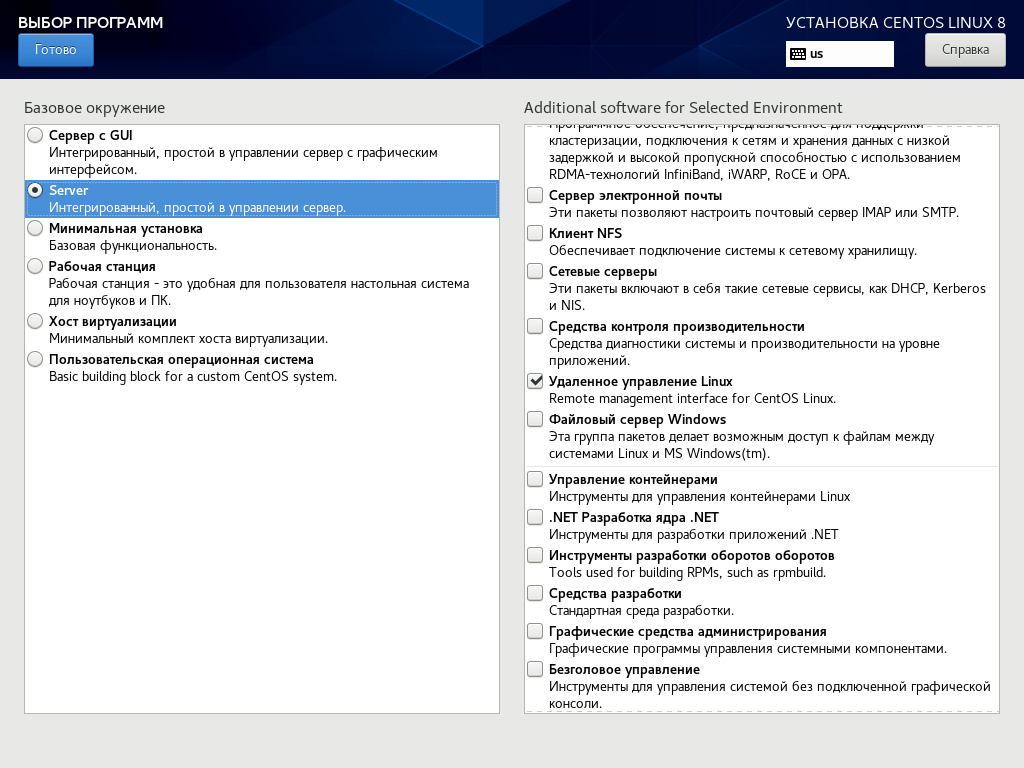Uncheck Удаленное управление Linux

[535, 381]
